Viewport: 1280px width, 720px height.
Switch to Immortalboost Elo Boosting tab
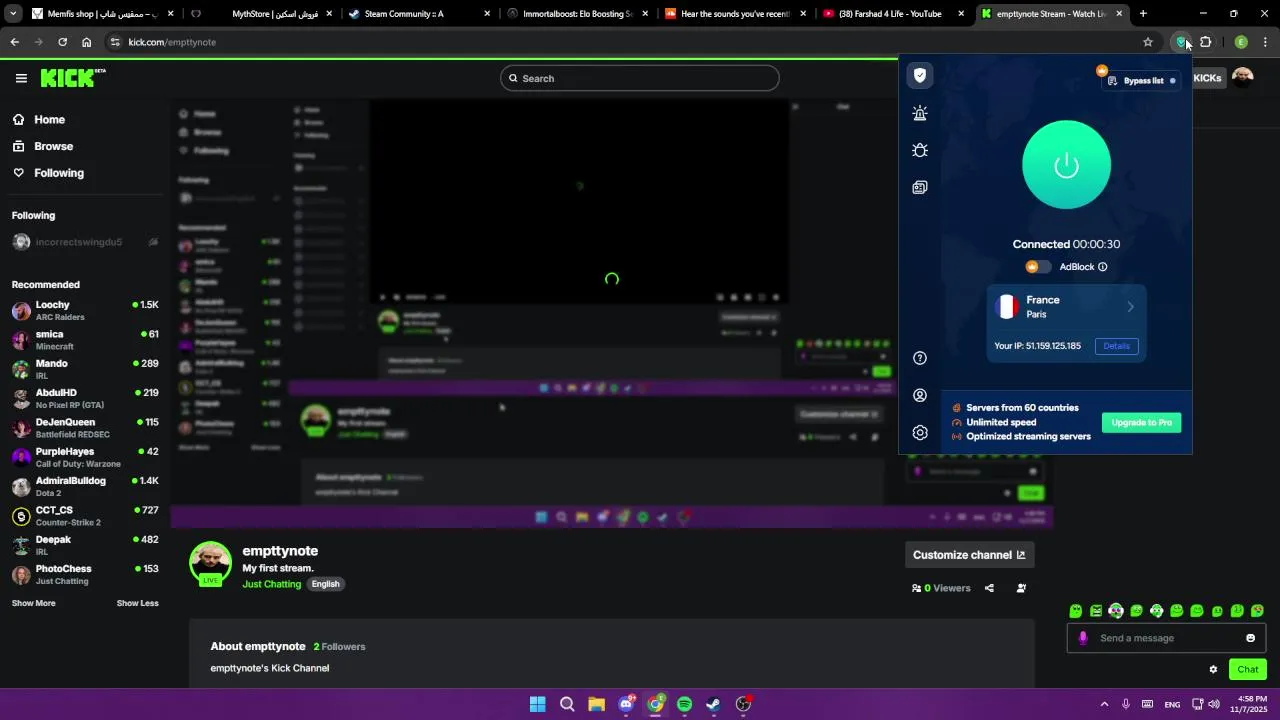[x=578, y=14]
